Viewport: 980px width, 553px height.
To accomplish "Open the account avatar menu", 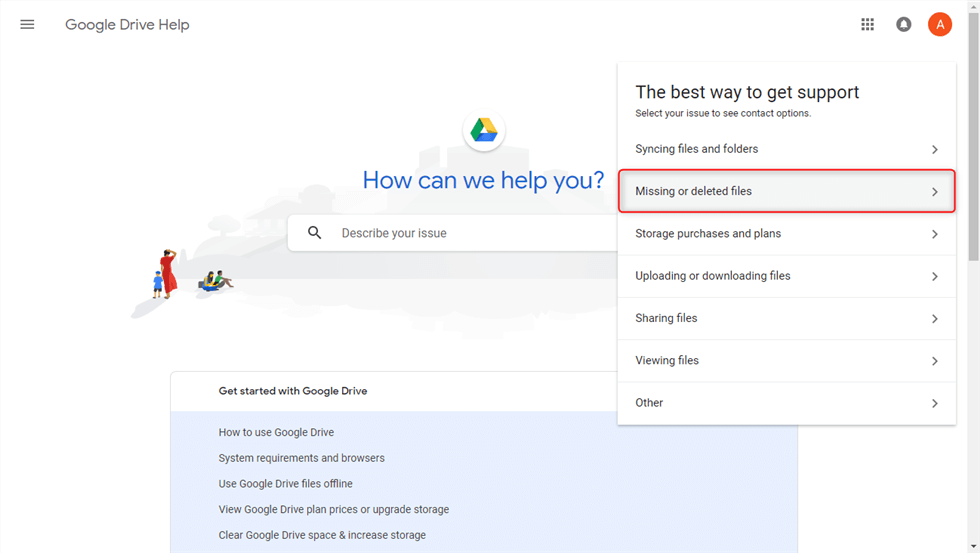I will coord(939,25).
